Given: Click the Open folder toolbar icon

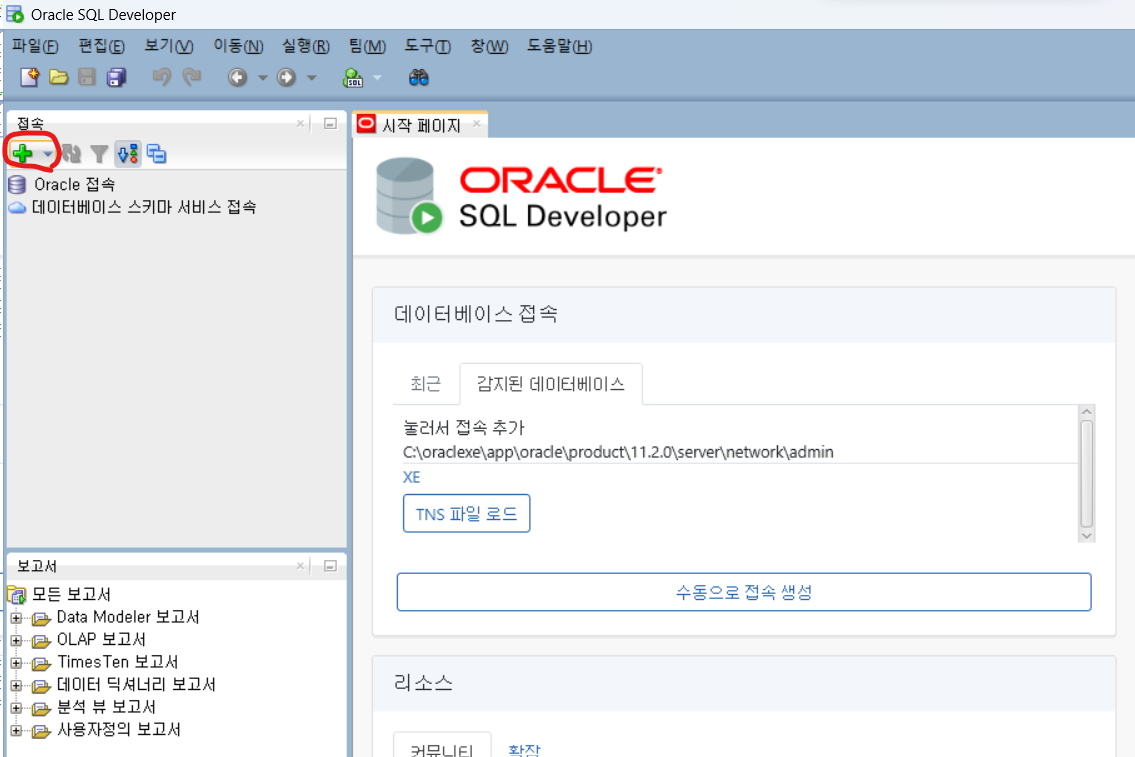Looking at the screenshot, I should (59, 77).
